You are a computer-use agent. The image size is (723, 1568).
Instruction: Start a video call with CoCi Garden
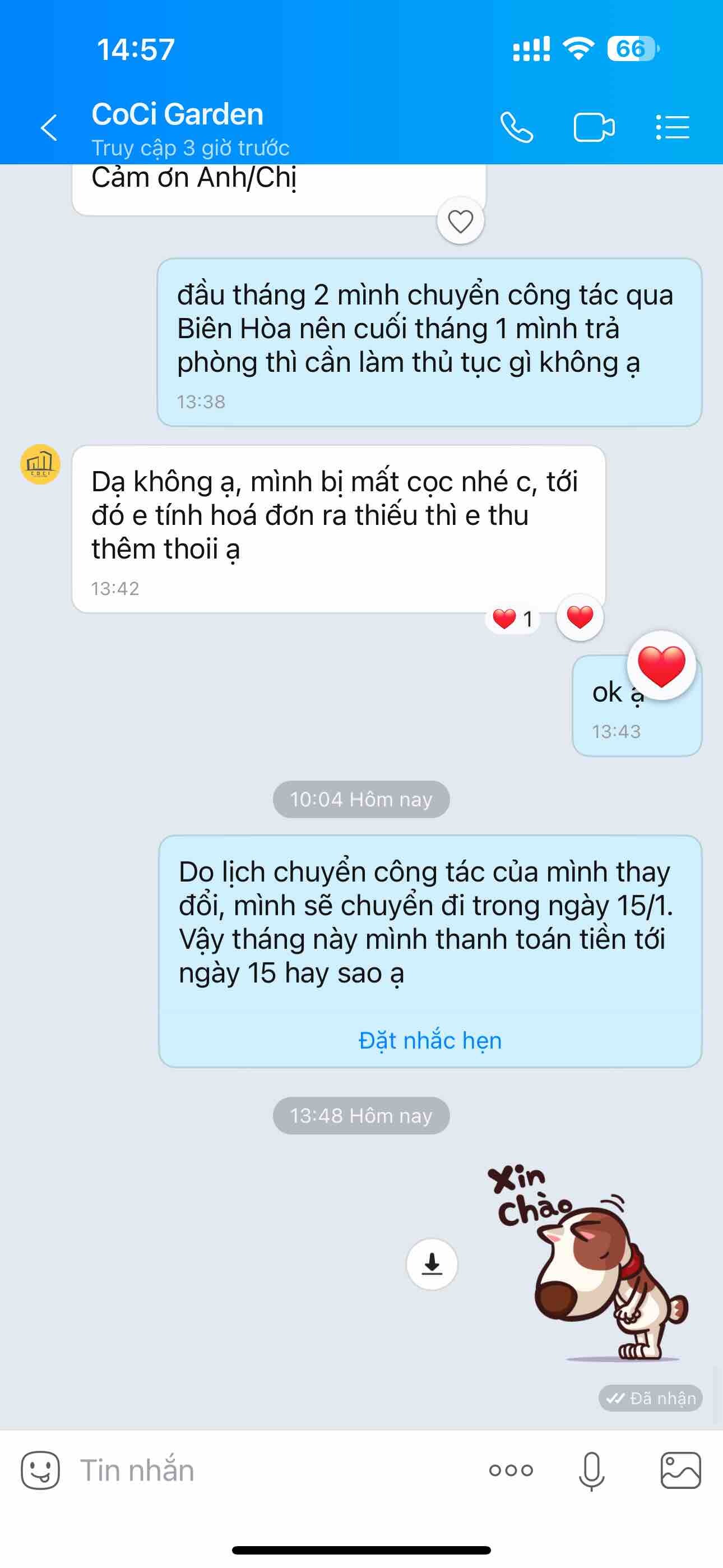pyautogui.click(x=594, y=128)
